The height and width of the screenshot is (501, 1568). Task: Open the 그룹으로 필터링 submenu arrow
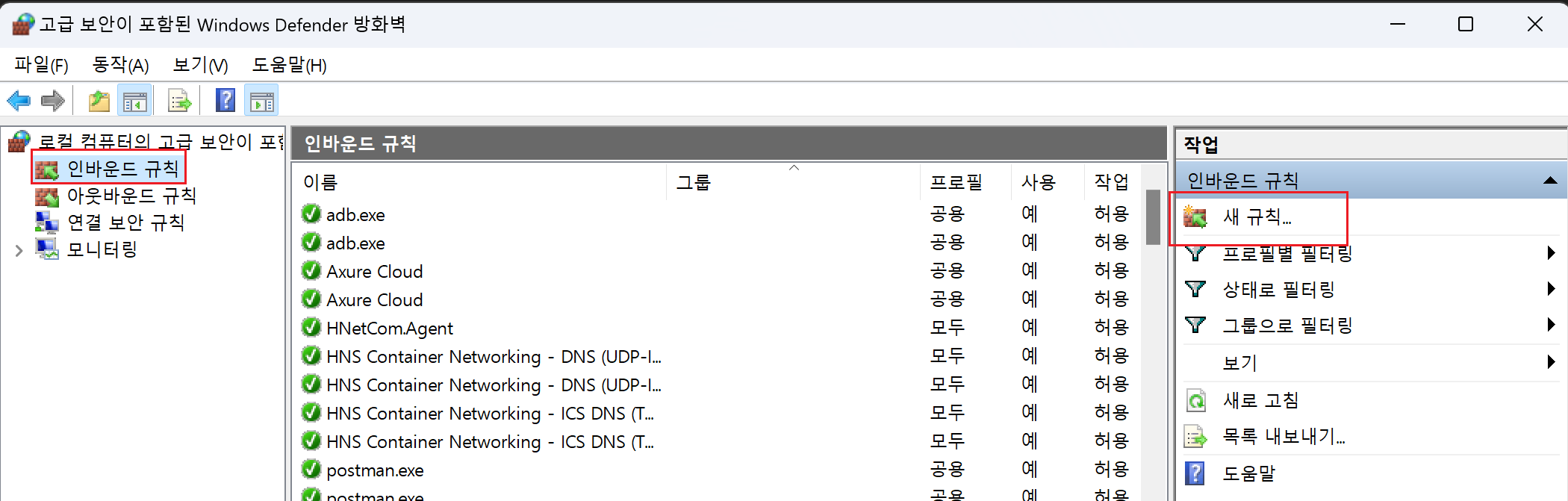point(1552,325)
